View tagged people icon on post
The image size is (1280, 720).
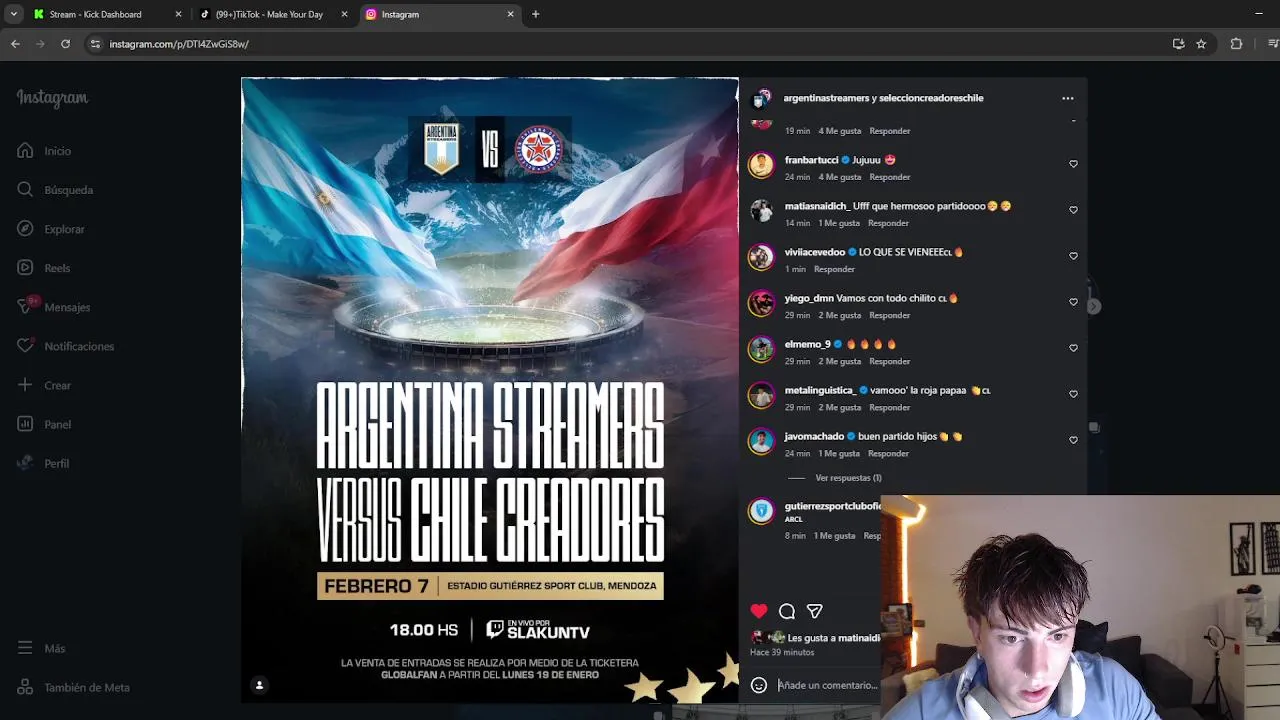259,685
